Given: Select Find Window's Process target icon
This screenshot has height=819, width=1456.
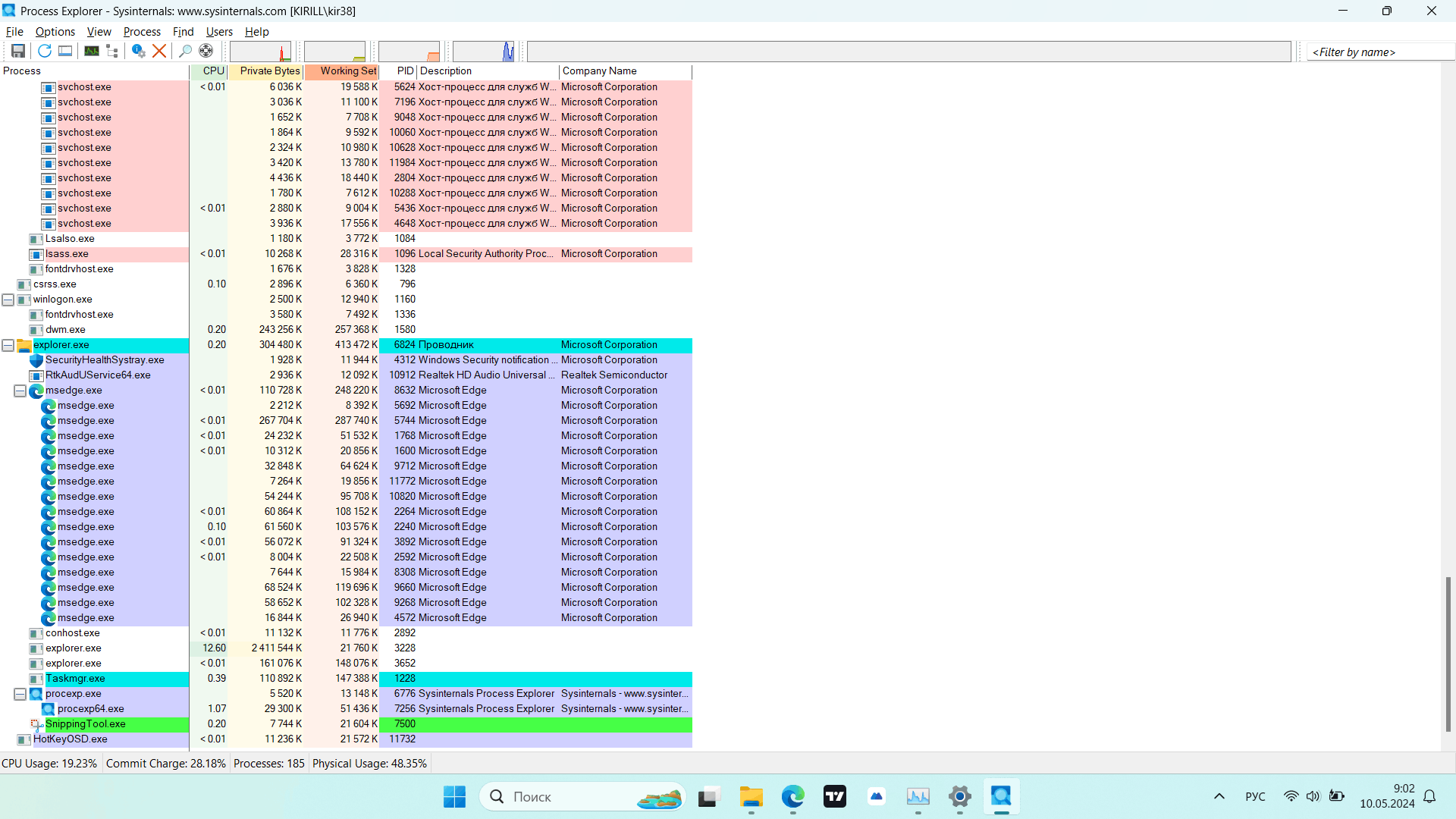Looking at the screenshot, I should coord(206,51).
